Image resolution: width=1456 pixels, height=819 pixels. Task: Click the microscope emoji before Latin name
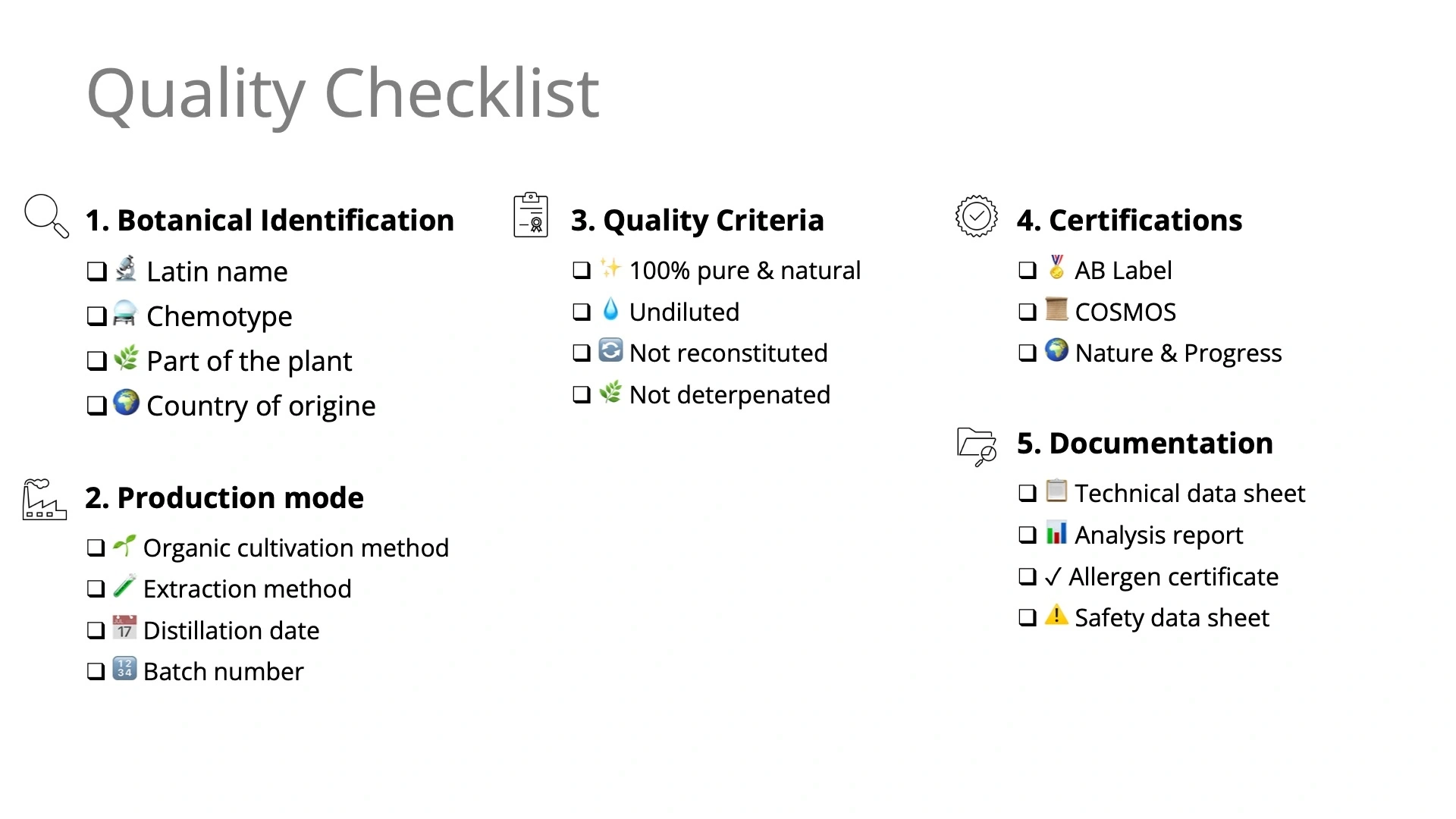point(127,268)
